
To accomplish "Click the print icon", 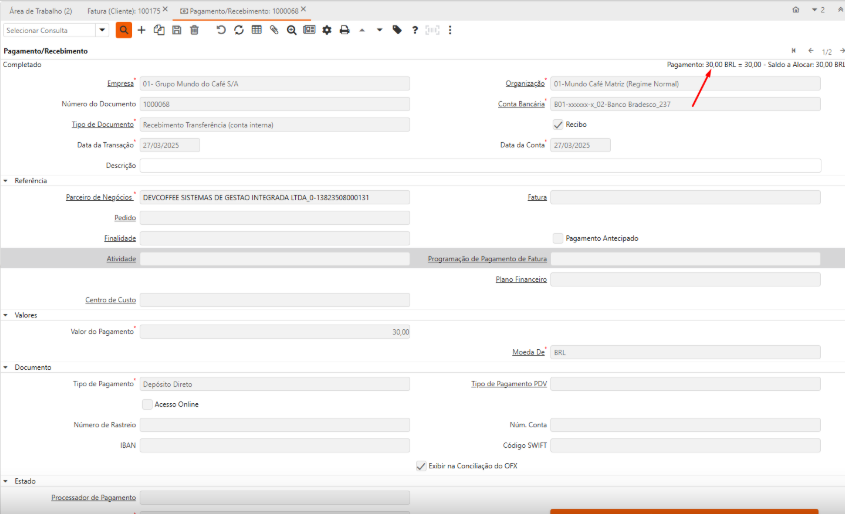I will (344, 30).
